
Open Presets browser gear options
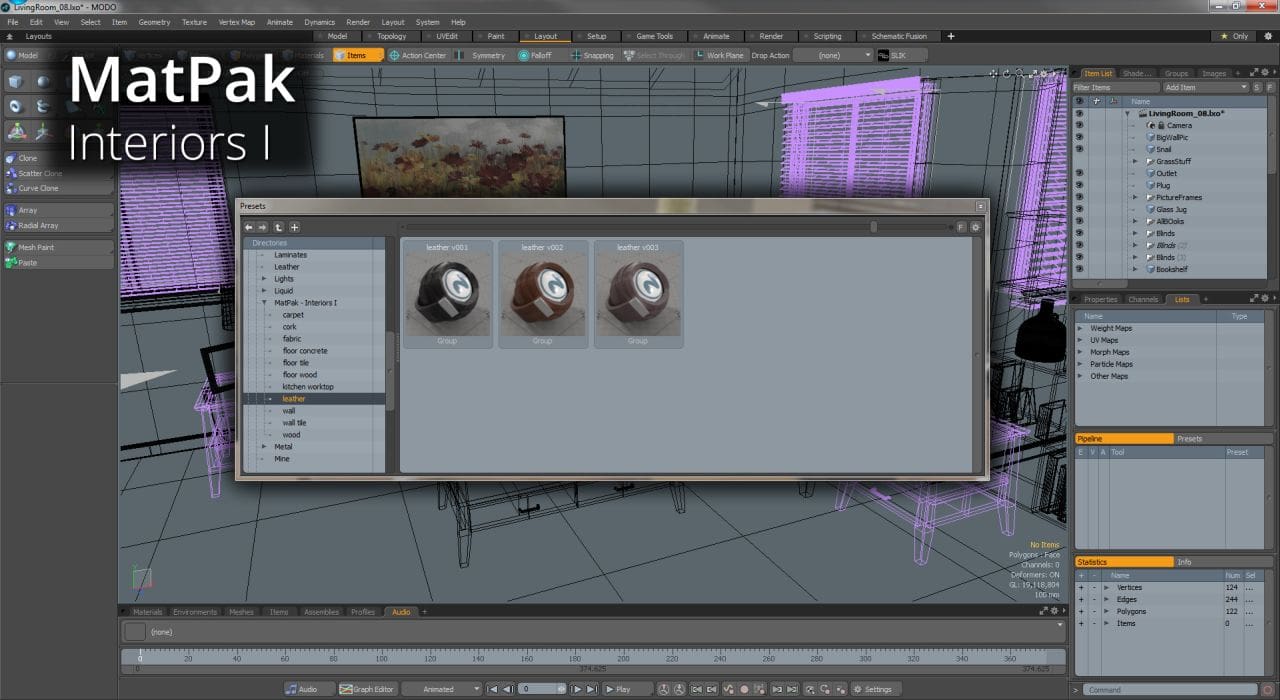[976, 227]
